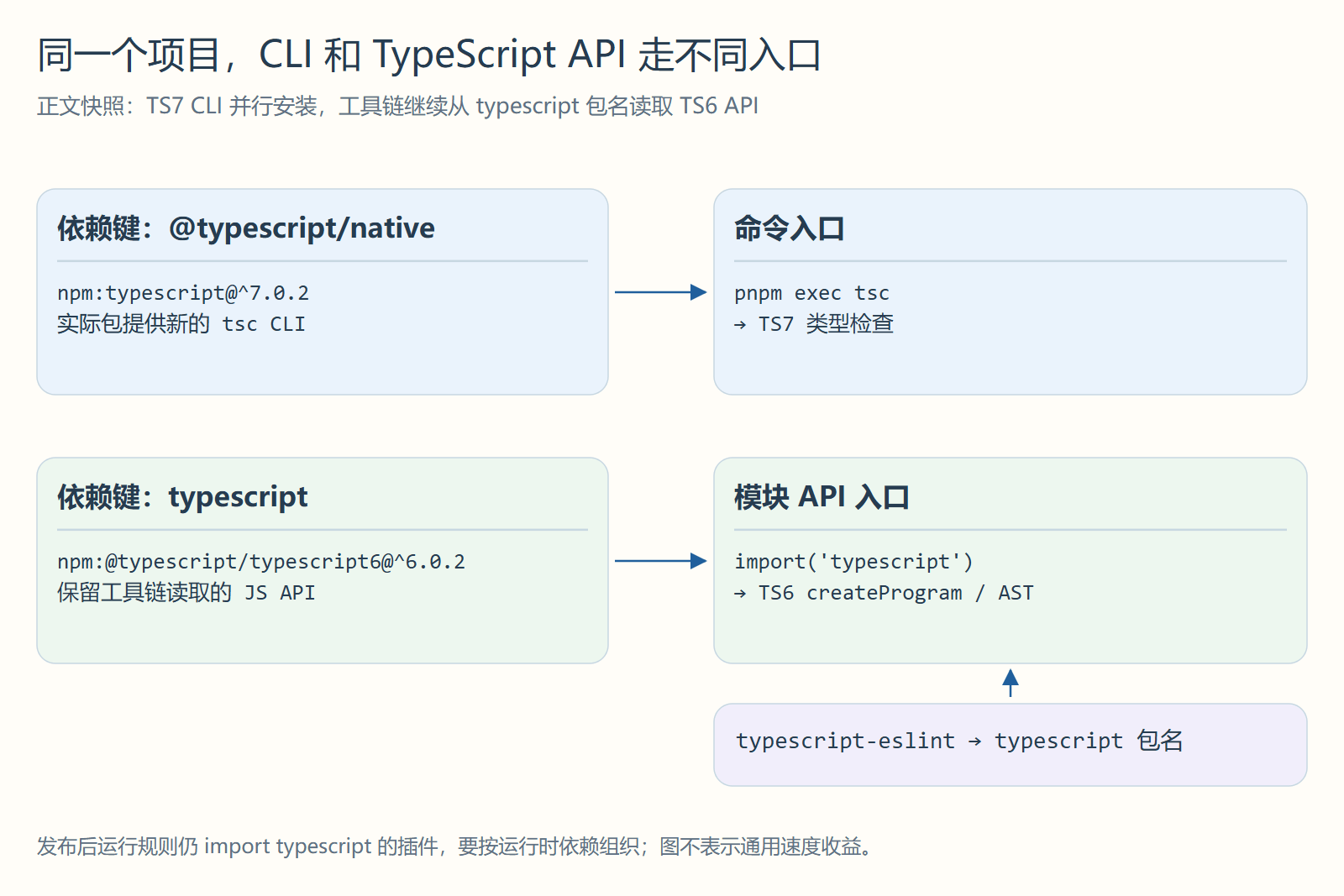
Task: Click text "保留工具链读取的 JS API"
Action: pos(186,593)
